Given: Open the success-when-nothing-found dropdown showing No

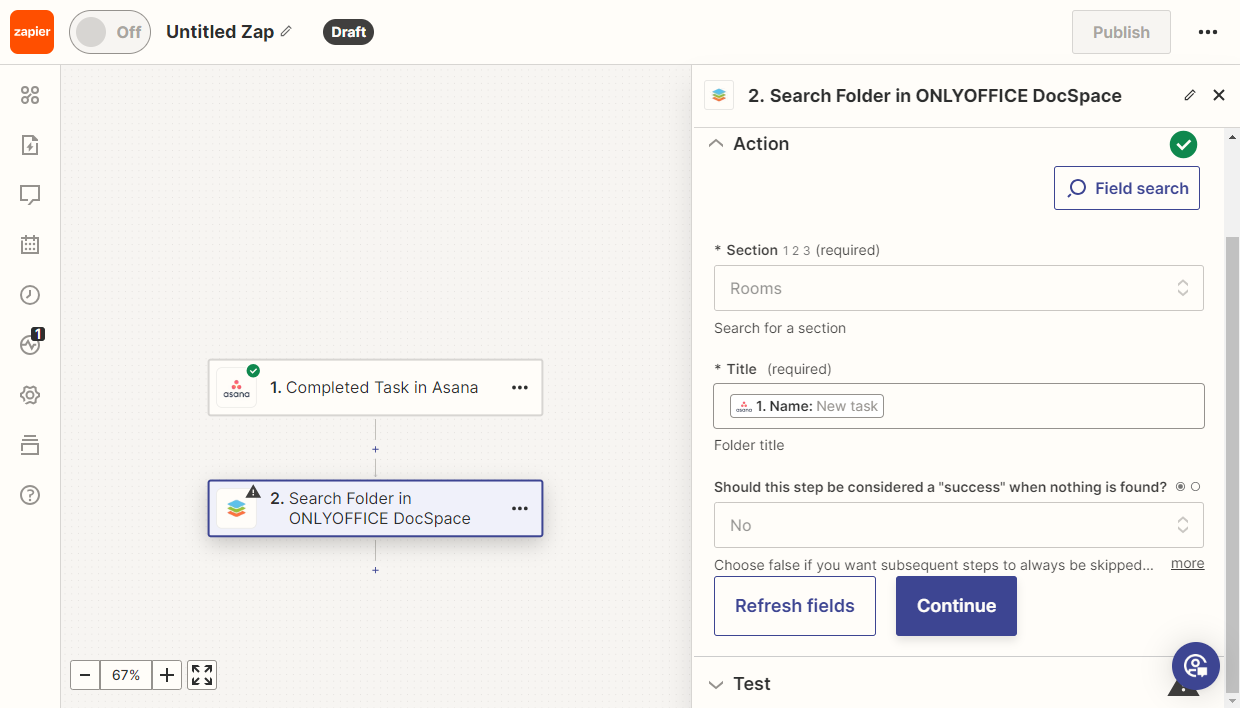Looking at the screenshot, I should click(958, 525).
